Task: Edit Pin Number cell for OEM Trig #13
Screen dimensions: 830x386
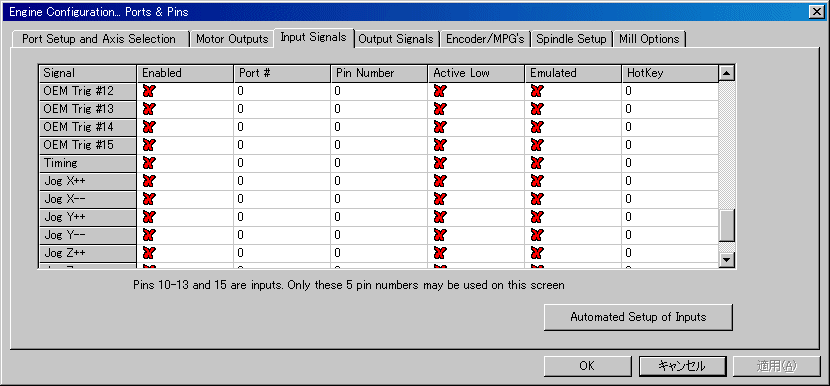Action: (380, 109)
